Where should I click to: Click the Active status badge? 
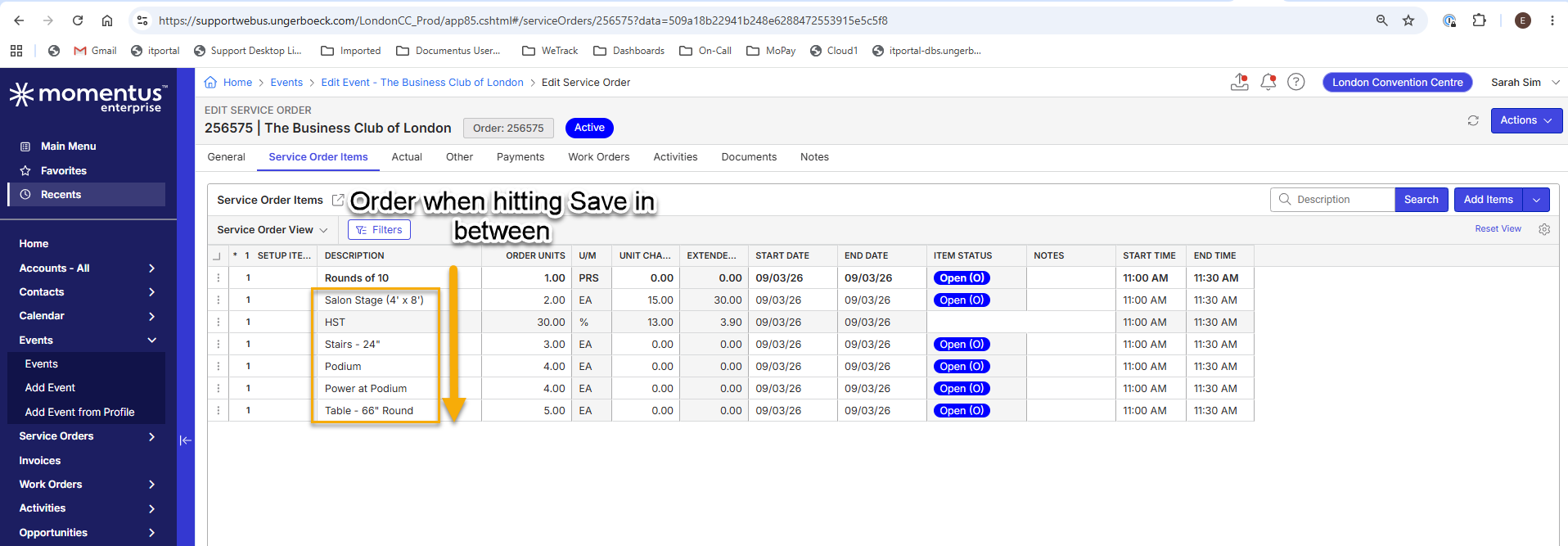(589, 128)
